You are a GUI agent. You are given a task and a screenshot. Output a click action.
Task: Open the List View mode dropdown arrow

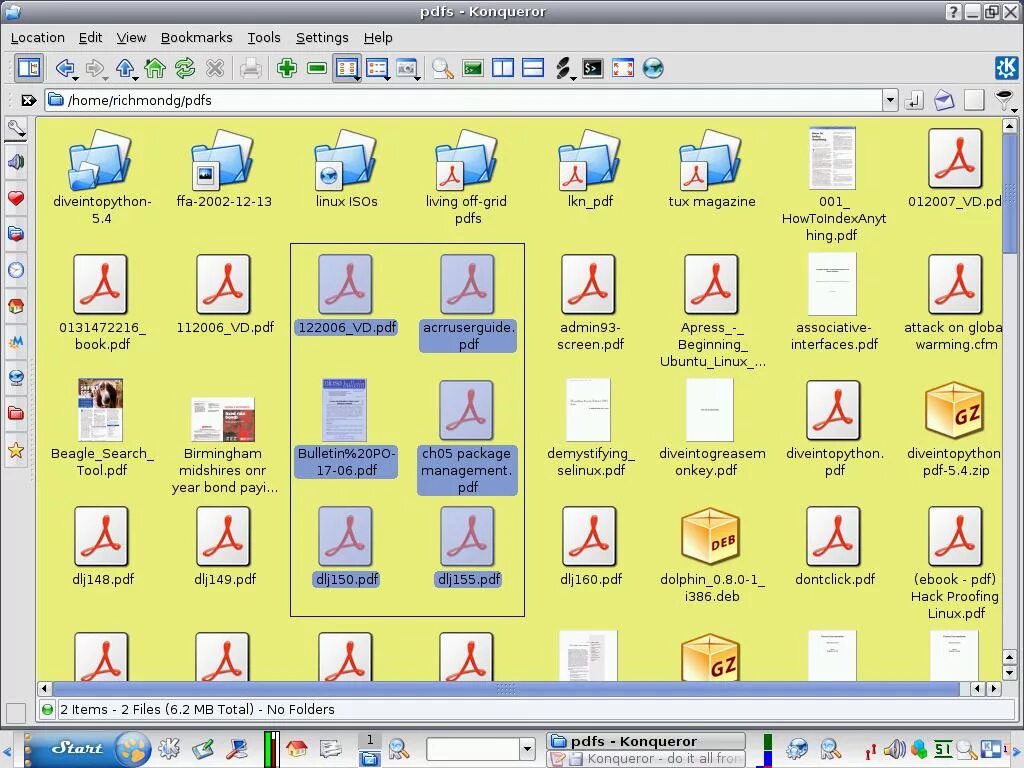click(x=388, y=78)
